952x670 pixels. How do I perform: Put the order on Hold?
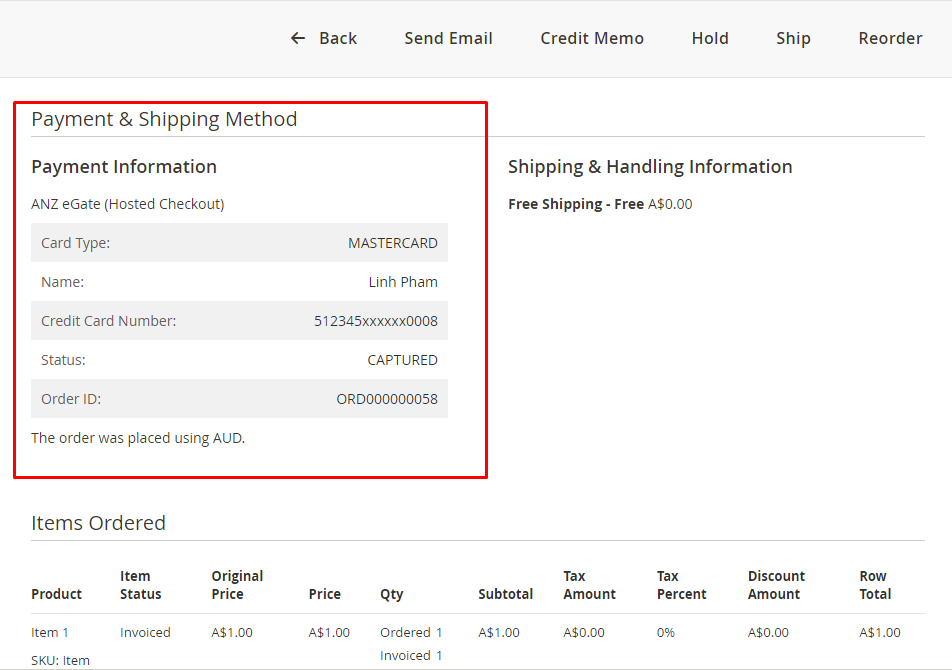(x=710, y=38)
